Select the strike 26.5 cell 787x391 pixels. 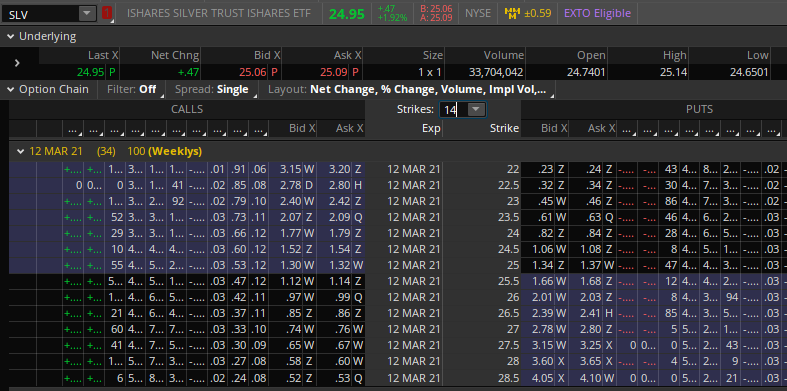[481, 314]
